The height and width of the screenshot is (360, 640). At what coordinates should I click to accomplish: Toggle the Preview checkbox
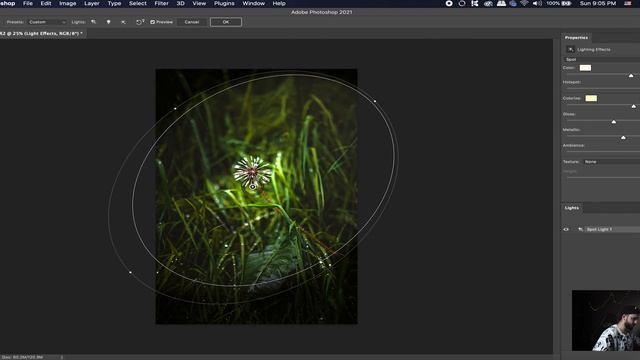(153, 22)
